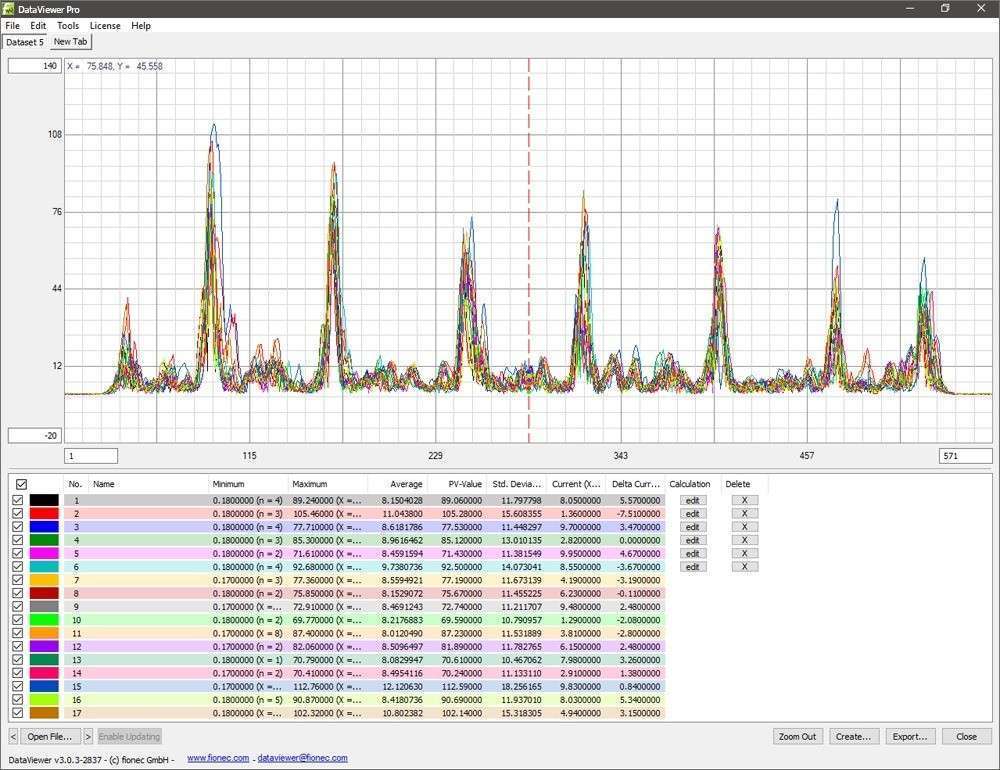1000x770 pixels.
Task: Click the Enable Updating button
Action: [129, 736]
